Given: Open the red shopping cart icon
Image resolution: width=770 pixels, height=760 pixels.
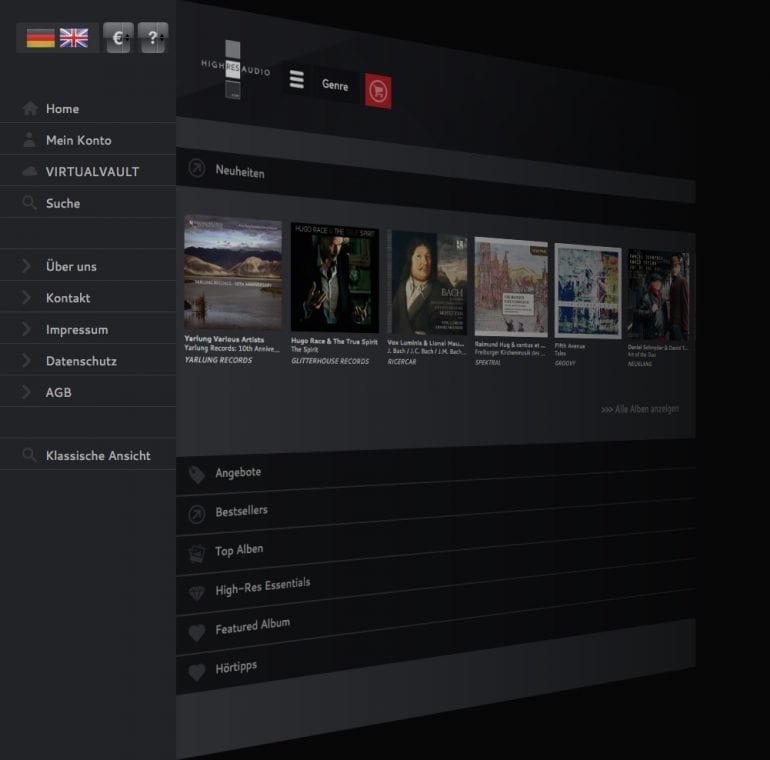Looking at the screenshot, I should click(x=378, y=90).
